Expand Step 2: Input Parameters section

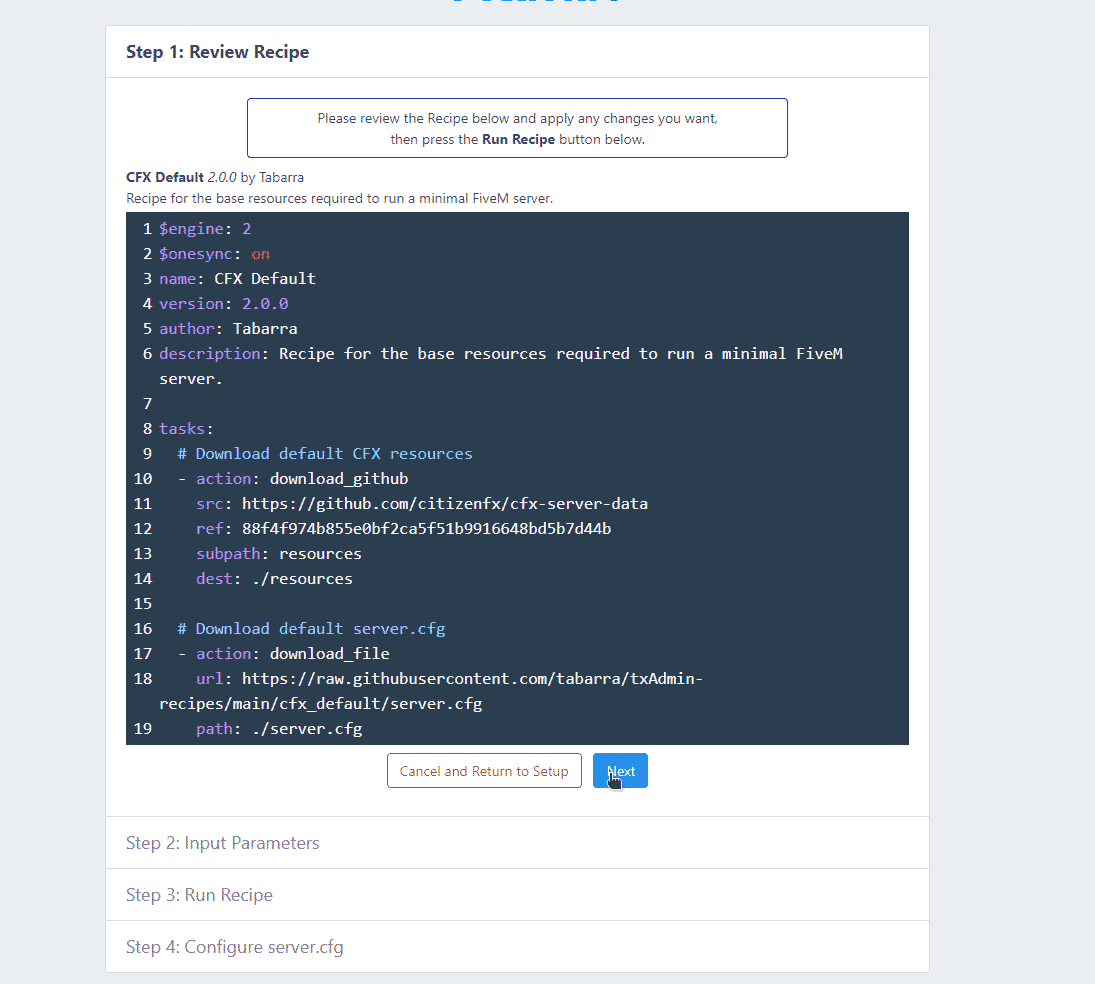pyautogui.click(x=517, y=843)
